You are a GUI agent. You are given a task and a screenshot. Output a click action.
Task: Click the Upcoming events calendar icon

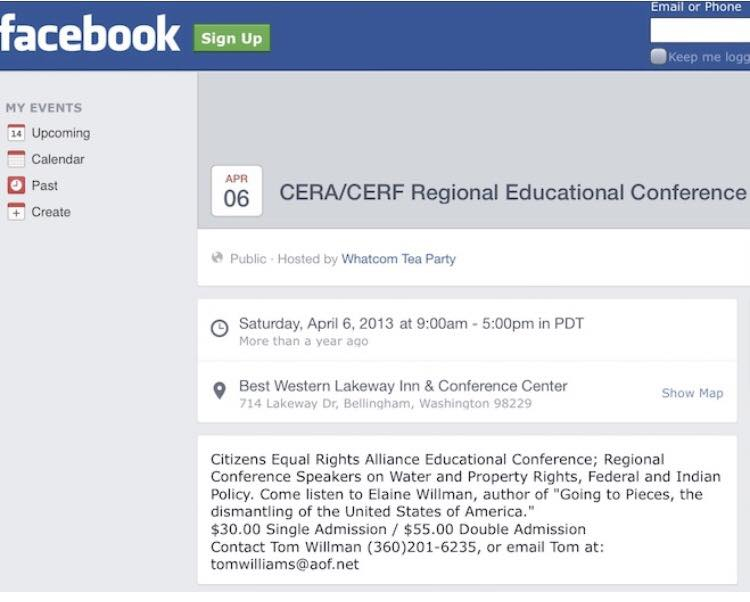16,133
